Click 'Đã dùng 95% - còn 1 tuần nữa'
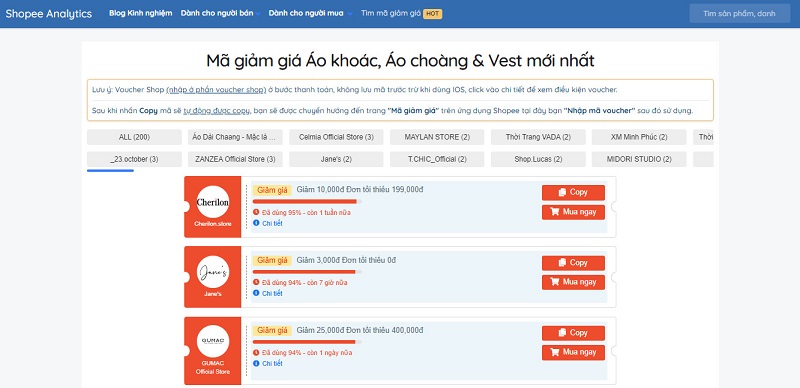Image resolution: width=800 pixels, height=388 pixels. pos(306,212)
